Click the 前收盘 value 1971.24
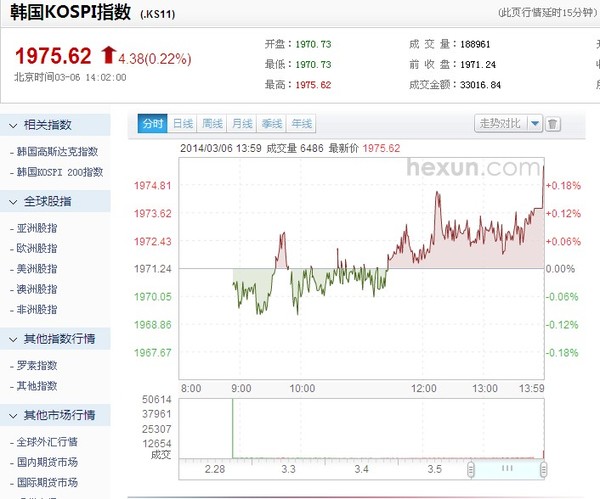 478,65
